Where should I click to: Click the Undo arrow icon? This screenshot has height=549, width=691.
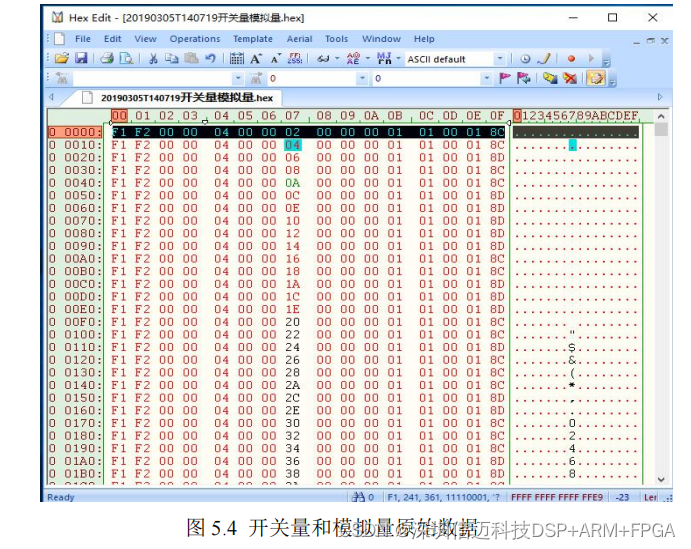coord(211,59)
